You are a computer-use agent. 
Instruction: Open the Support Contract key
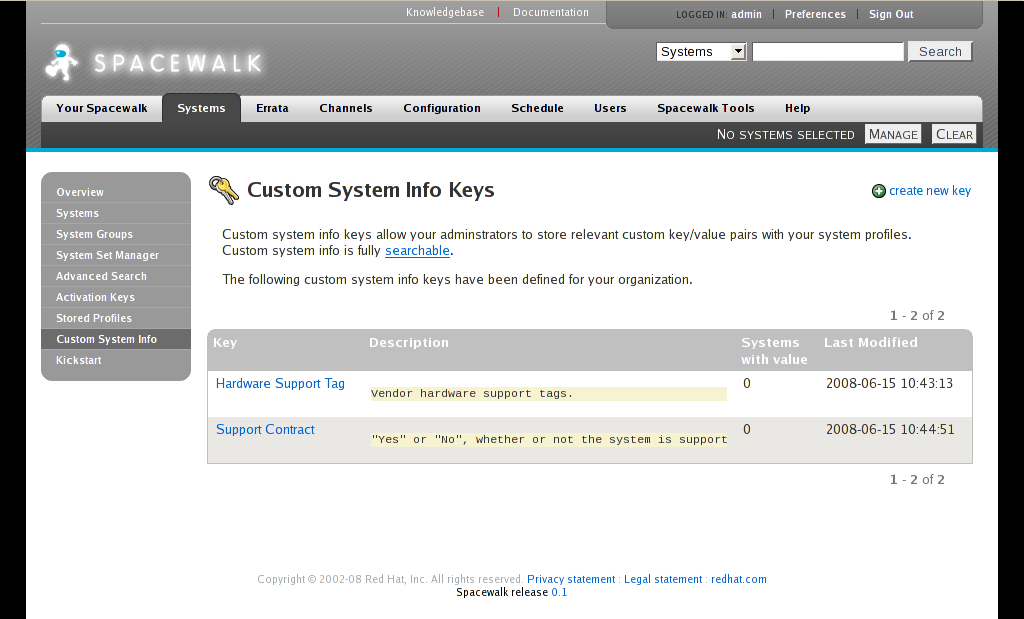265,430
